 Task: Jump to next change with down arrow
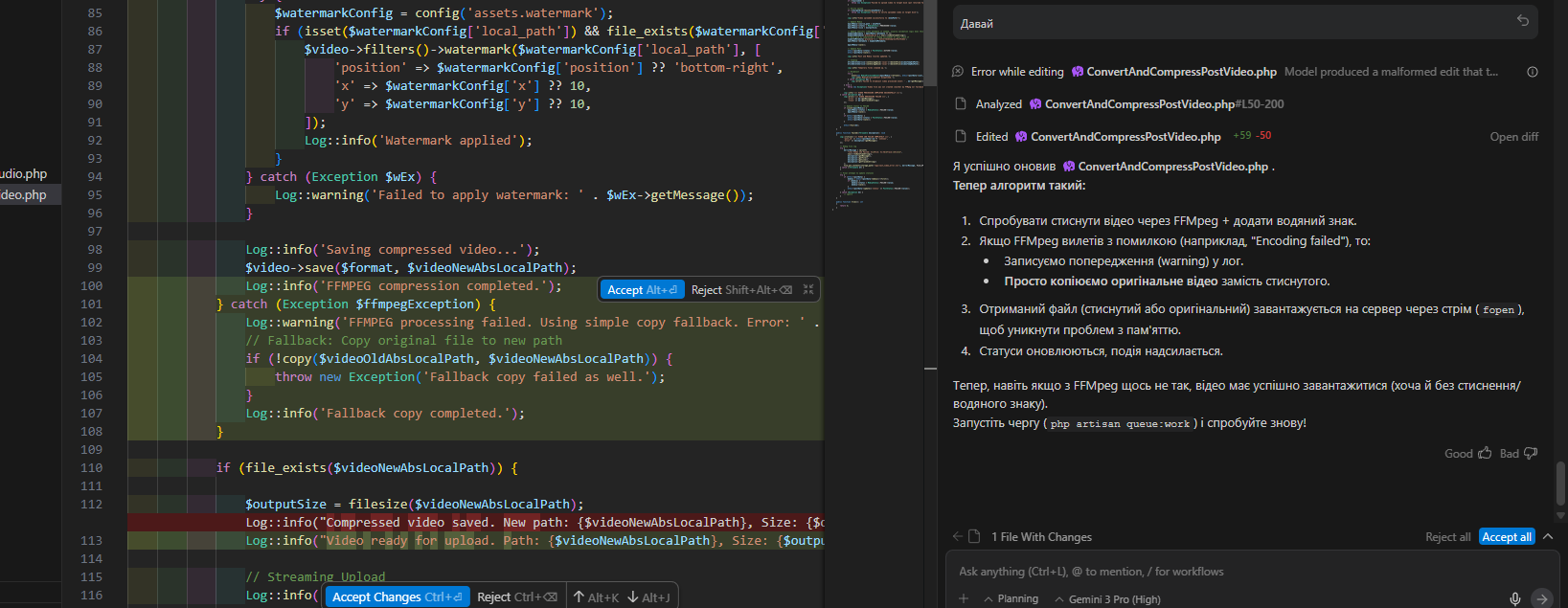pyautogui.click(x=632, y=597)
